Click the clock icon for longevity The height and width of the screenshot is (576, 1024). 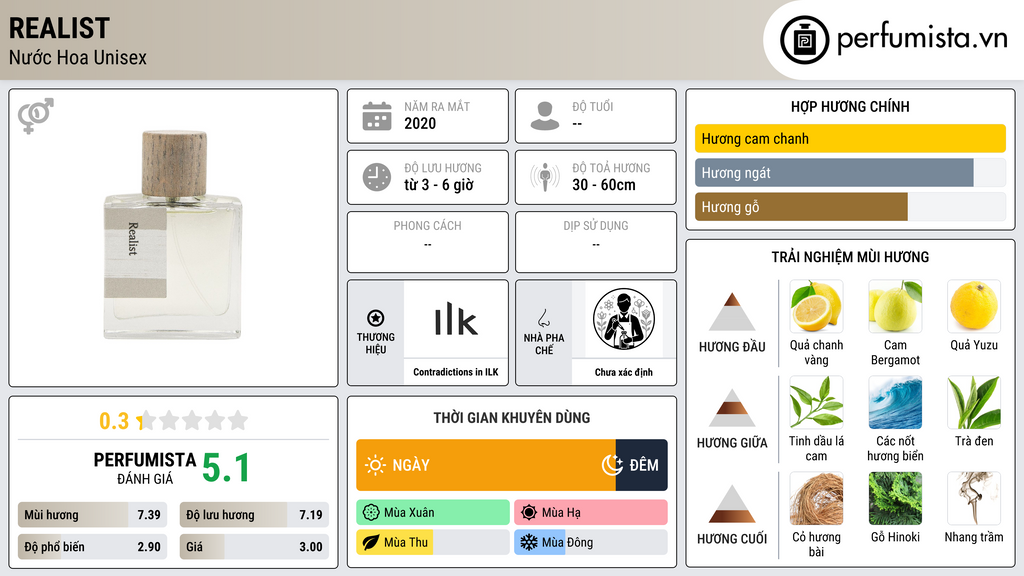click(x=377, y=177)
